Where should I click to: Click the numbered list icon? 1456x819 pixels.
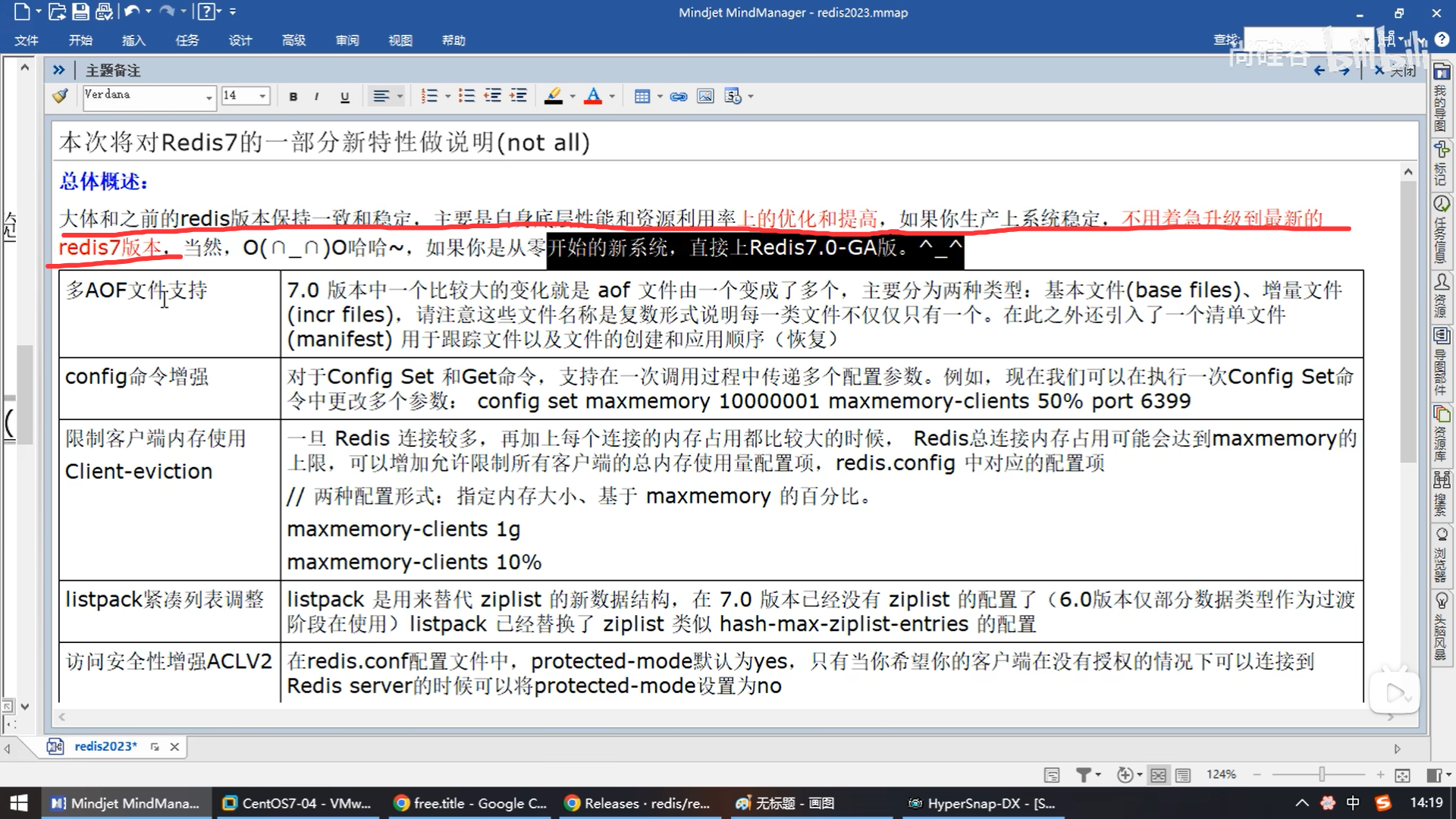(430, 96)
